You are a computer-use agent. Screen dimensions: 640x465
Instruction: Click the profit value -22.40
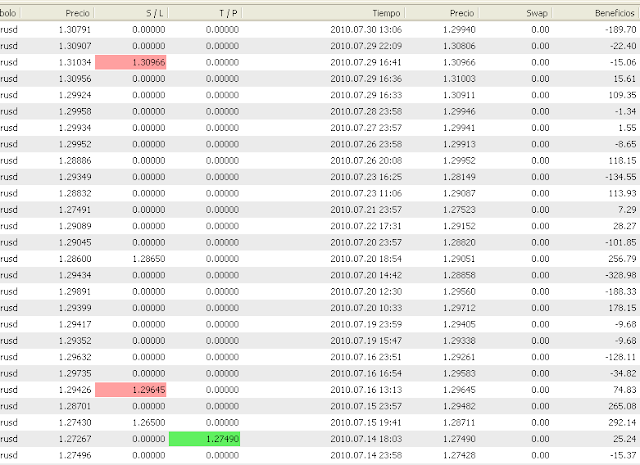[x=623, y=46]
